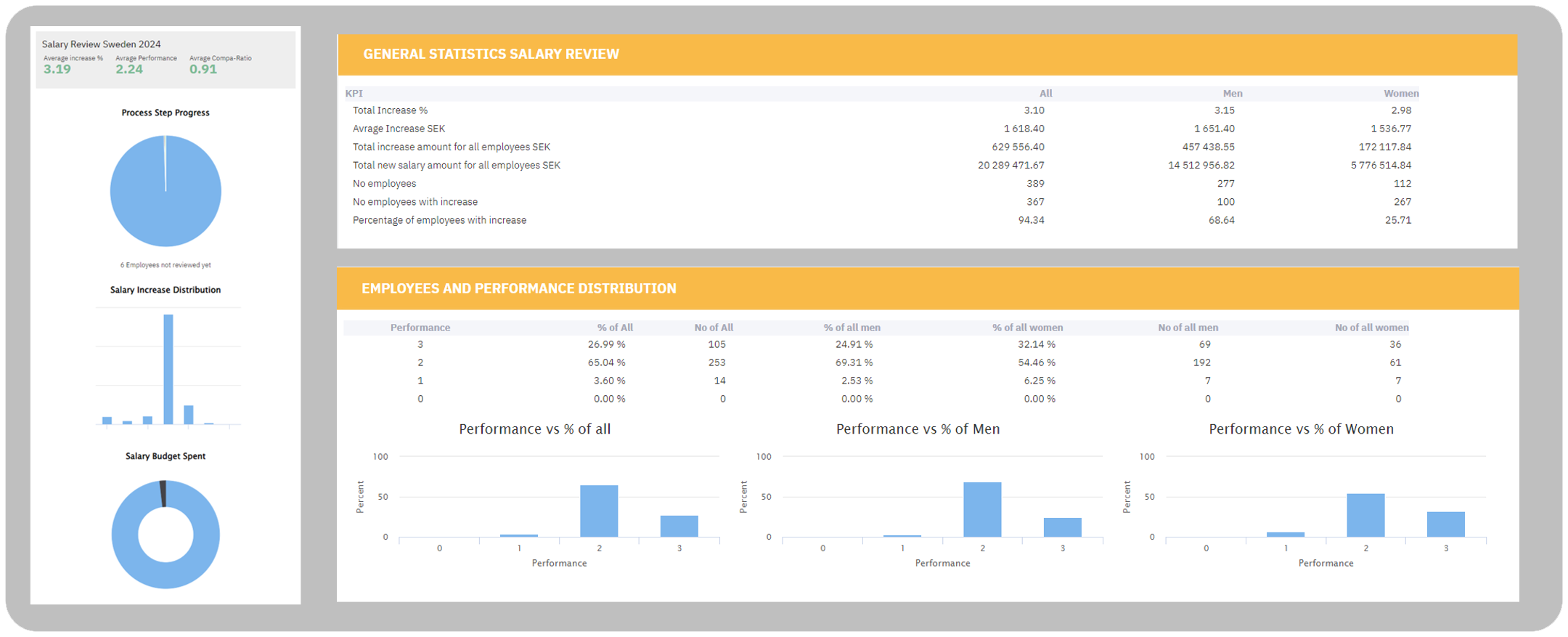Click the men's new salary 14 512 956.82
Screen dimensions: 1568x637
click(1201, 165)
